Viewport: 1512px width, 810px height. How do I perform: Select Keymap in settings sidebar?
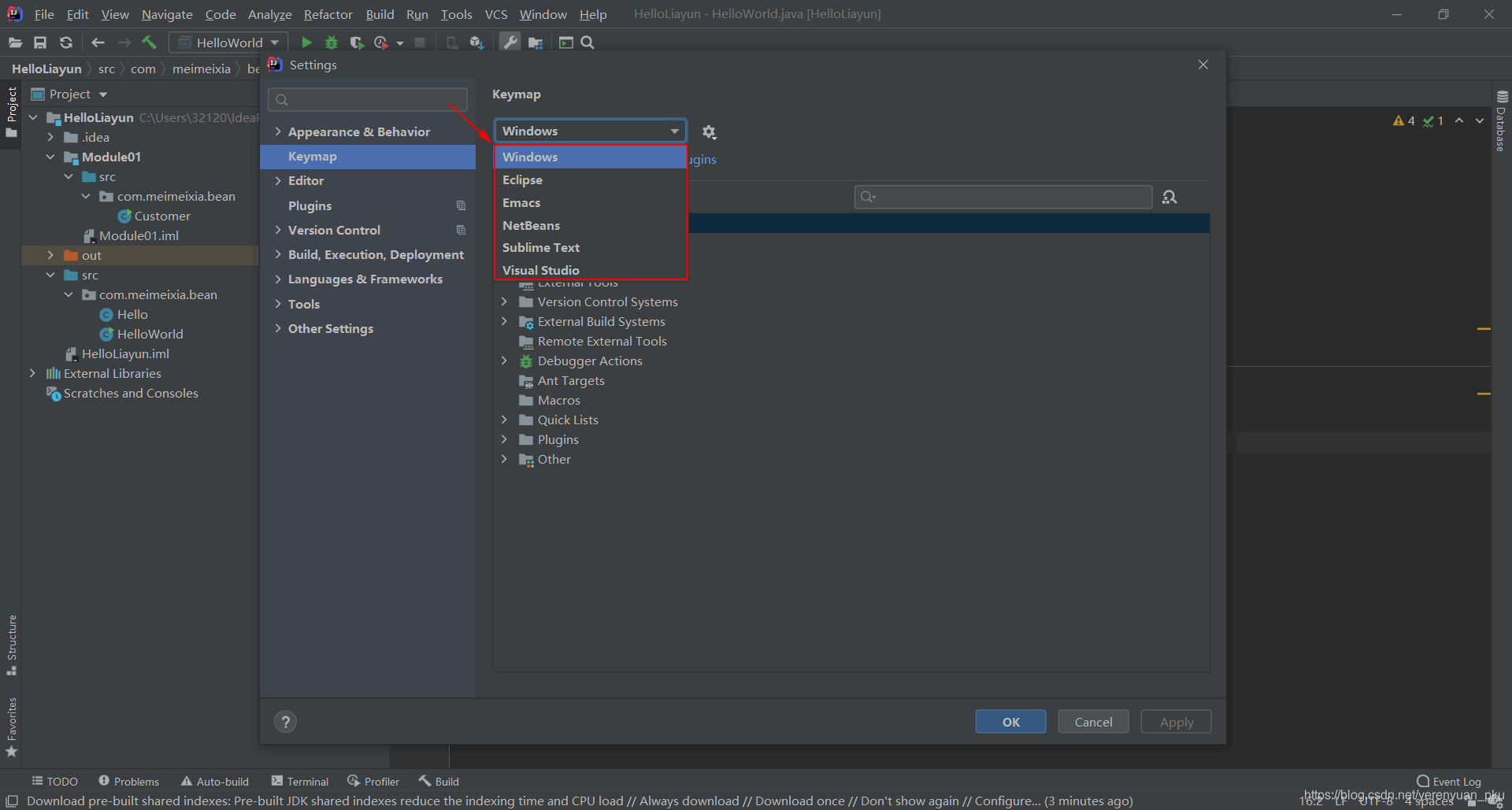coord(367,156)
